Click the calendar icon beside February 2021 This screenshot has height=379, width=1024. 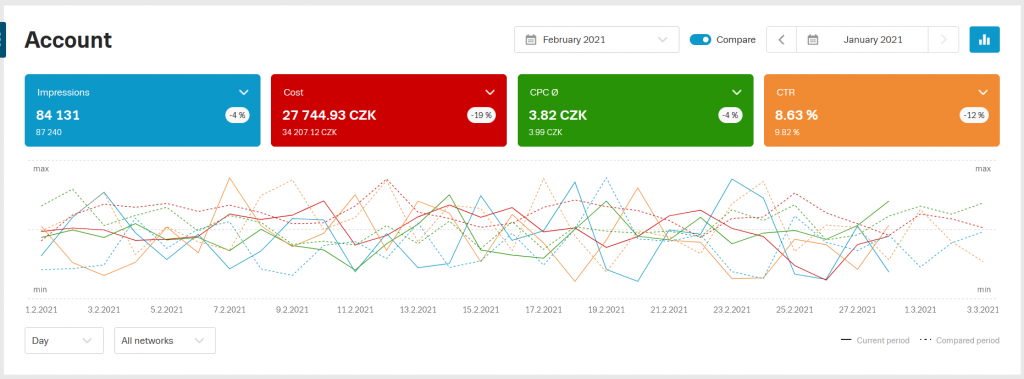click(x=531, y=39)
